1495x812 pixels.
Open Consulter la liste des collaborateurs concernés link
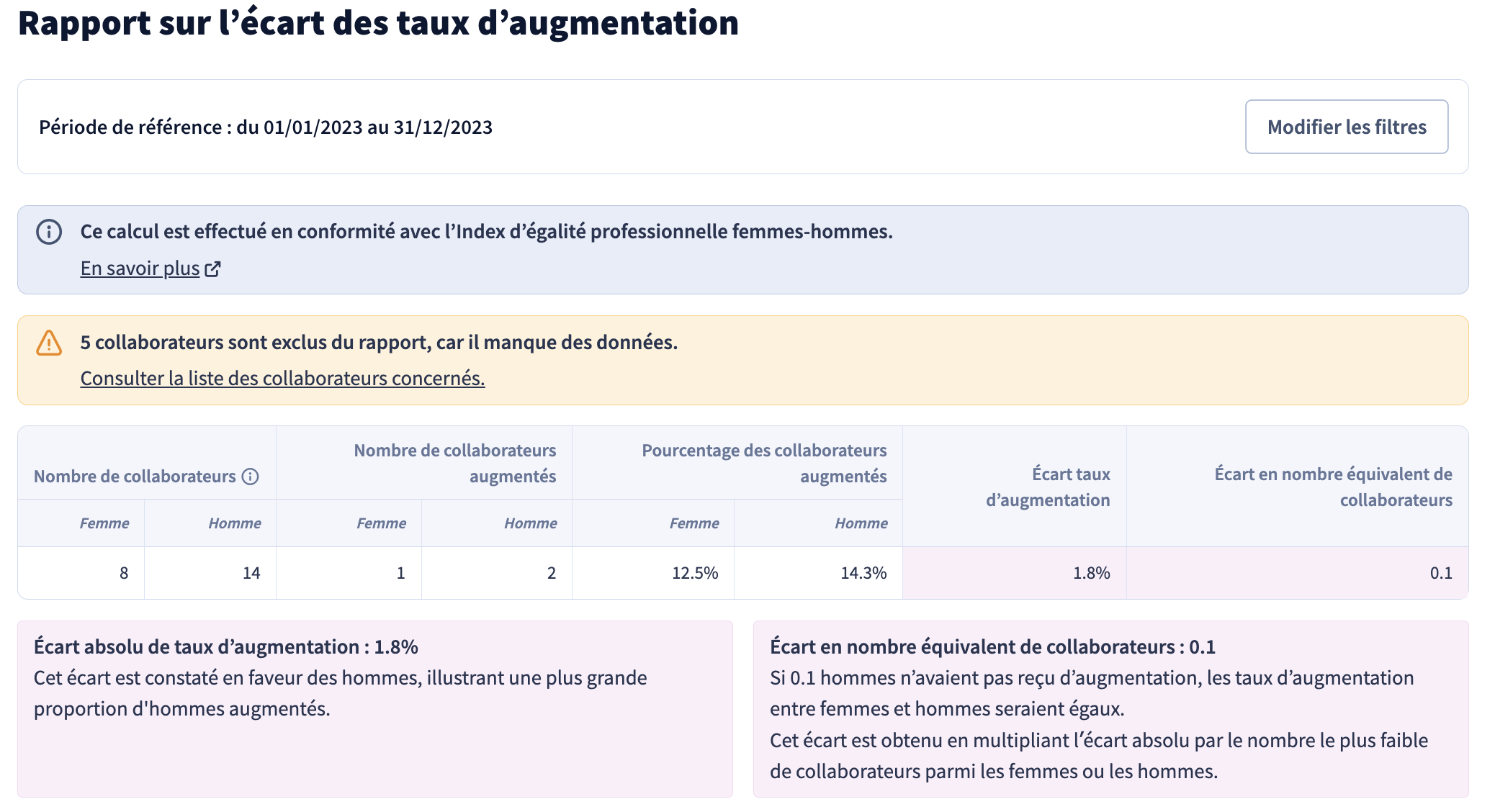(282, 378)
